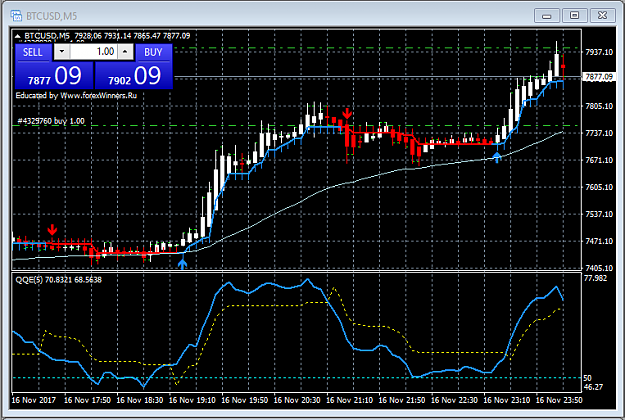This screenshot has height=420, width=625.
Task: Click the 16 Nov 17:50 time label
Action: (x=87, y=400)
